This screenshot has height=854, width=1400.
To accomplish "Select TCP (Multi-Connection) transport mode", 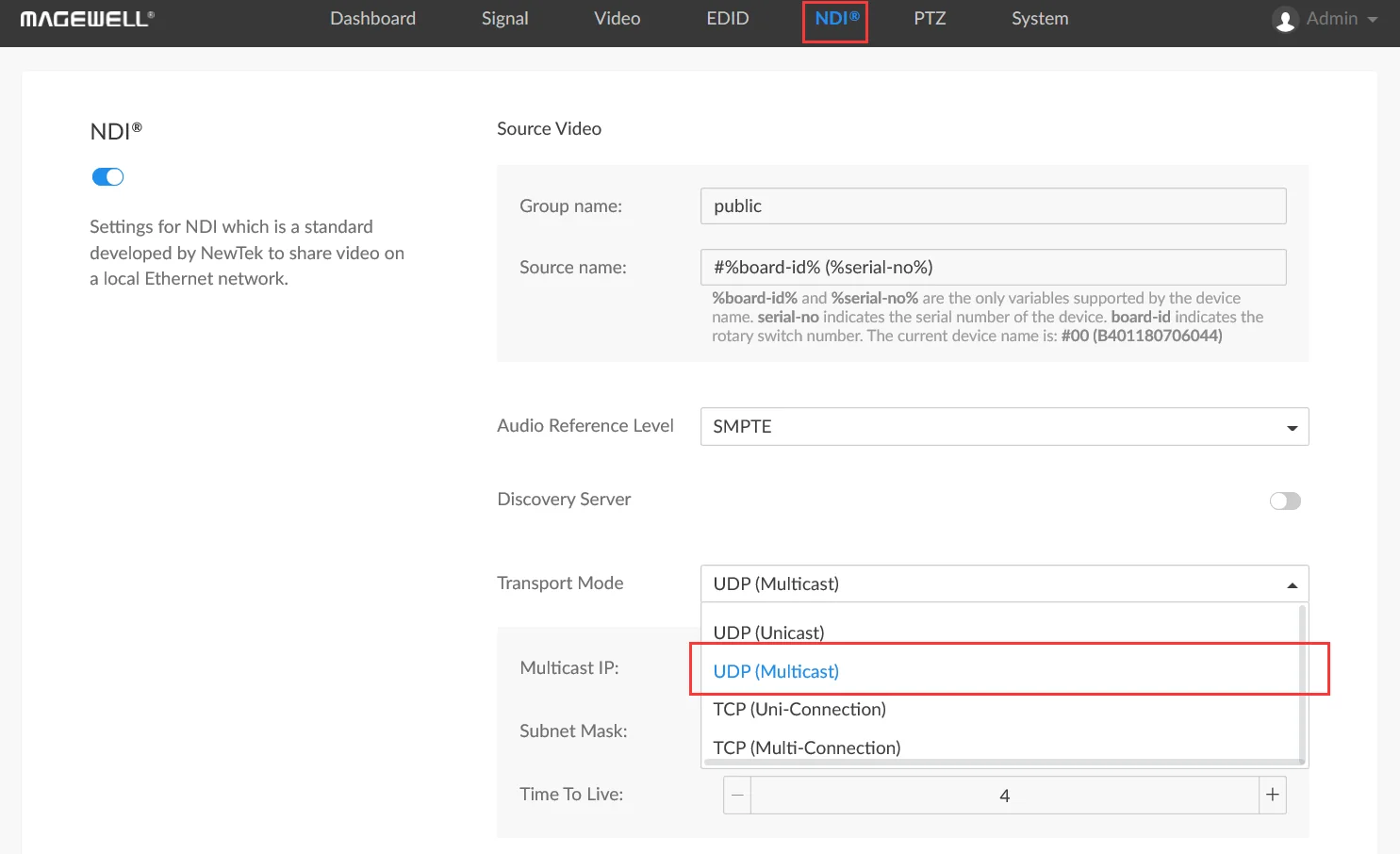I will pyautogui.click(x=999, y=747).
